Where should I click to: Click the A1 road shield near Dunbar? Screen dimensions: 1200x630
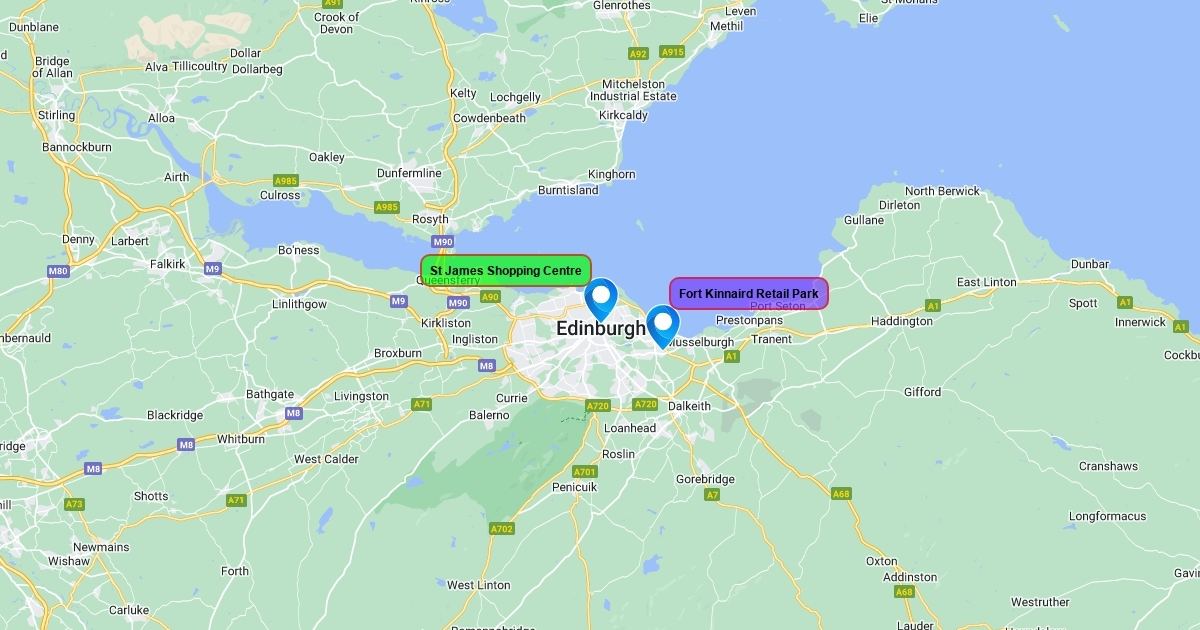click(x=1125, y=302)
